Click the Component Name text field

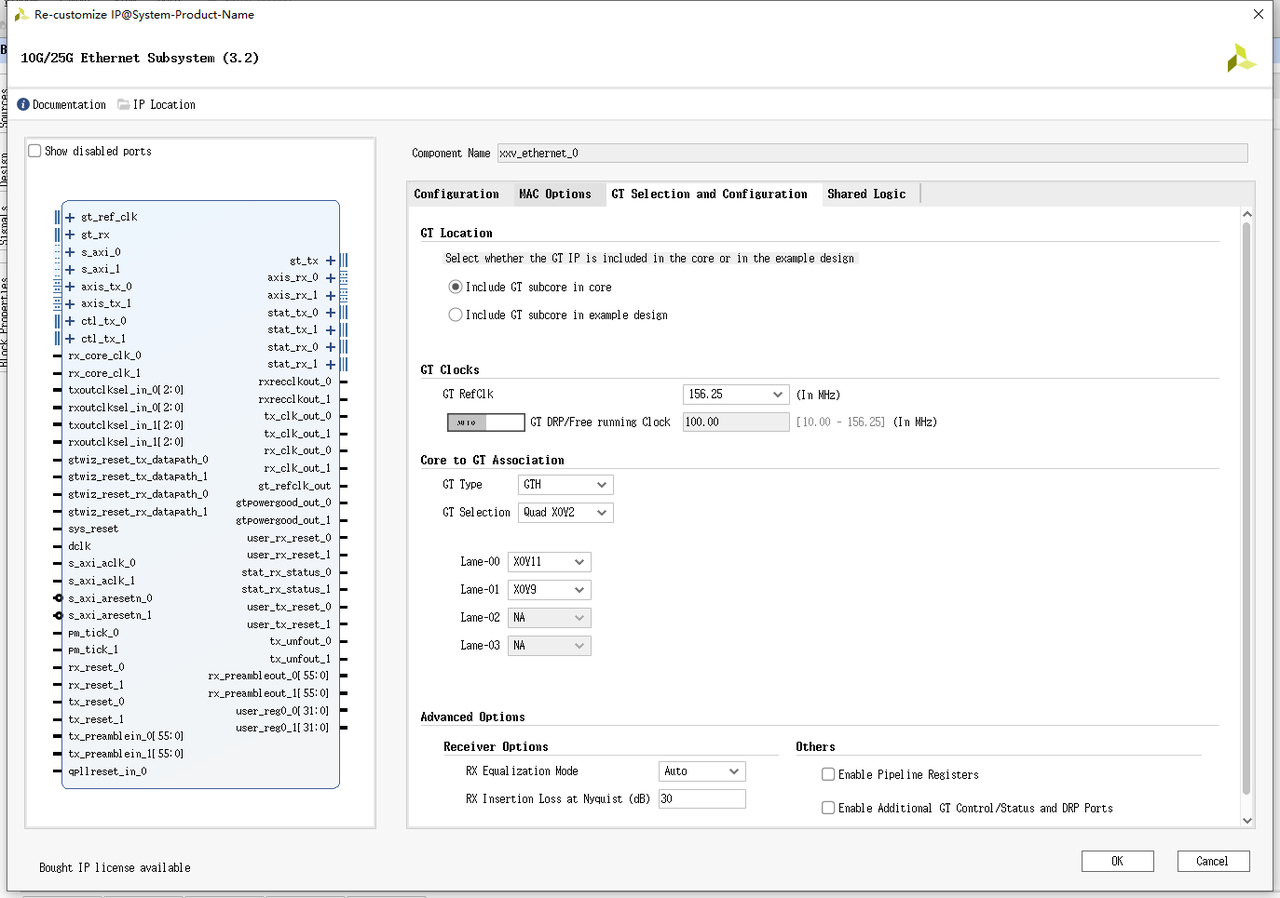tap(872, 153)
